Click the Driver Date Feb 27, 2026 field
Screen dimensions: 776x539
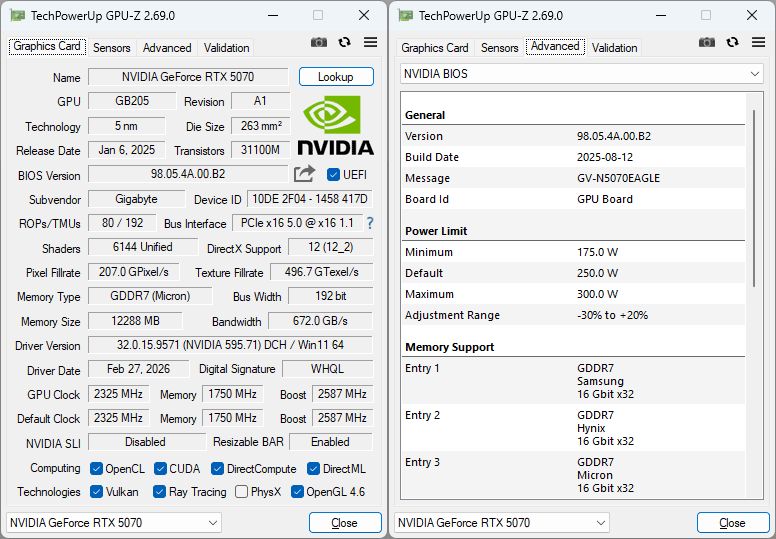pos(139,369)
